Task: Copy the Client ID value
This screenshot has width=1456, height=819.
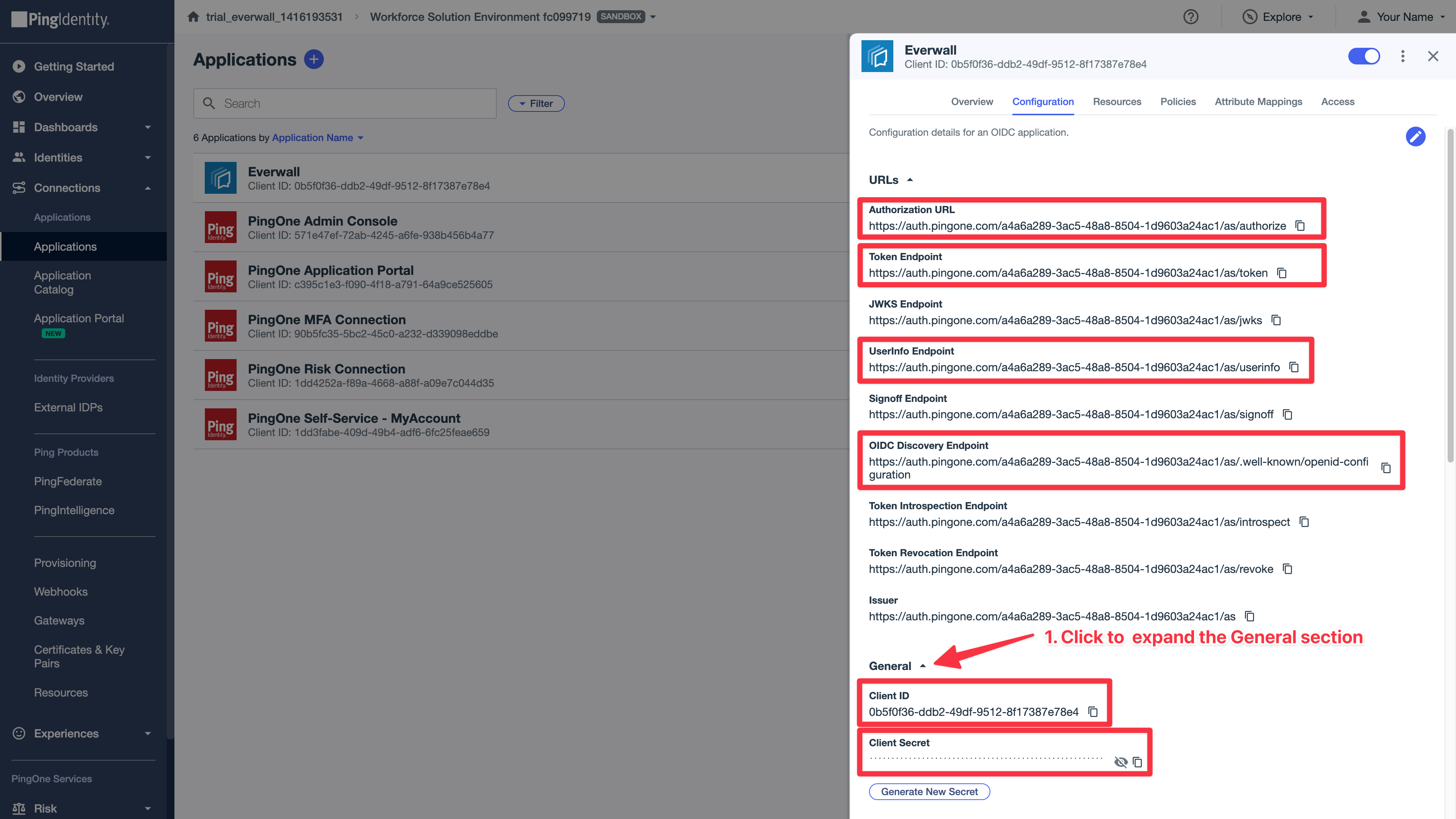Action: 1093,712
